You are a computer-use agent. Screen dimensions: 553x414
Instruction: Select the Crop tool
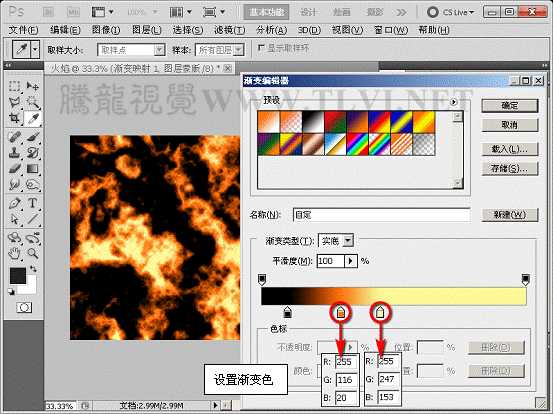[14, 118]
